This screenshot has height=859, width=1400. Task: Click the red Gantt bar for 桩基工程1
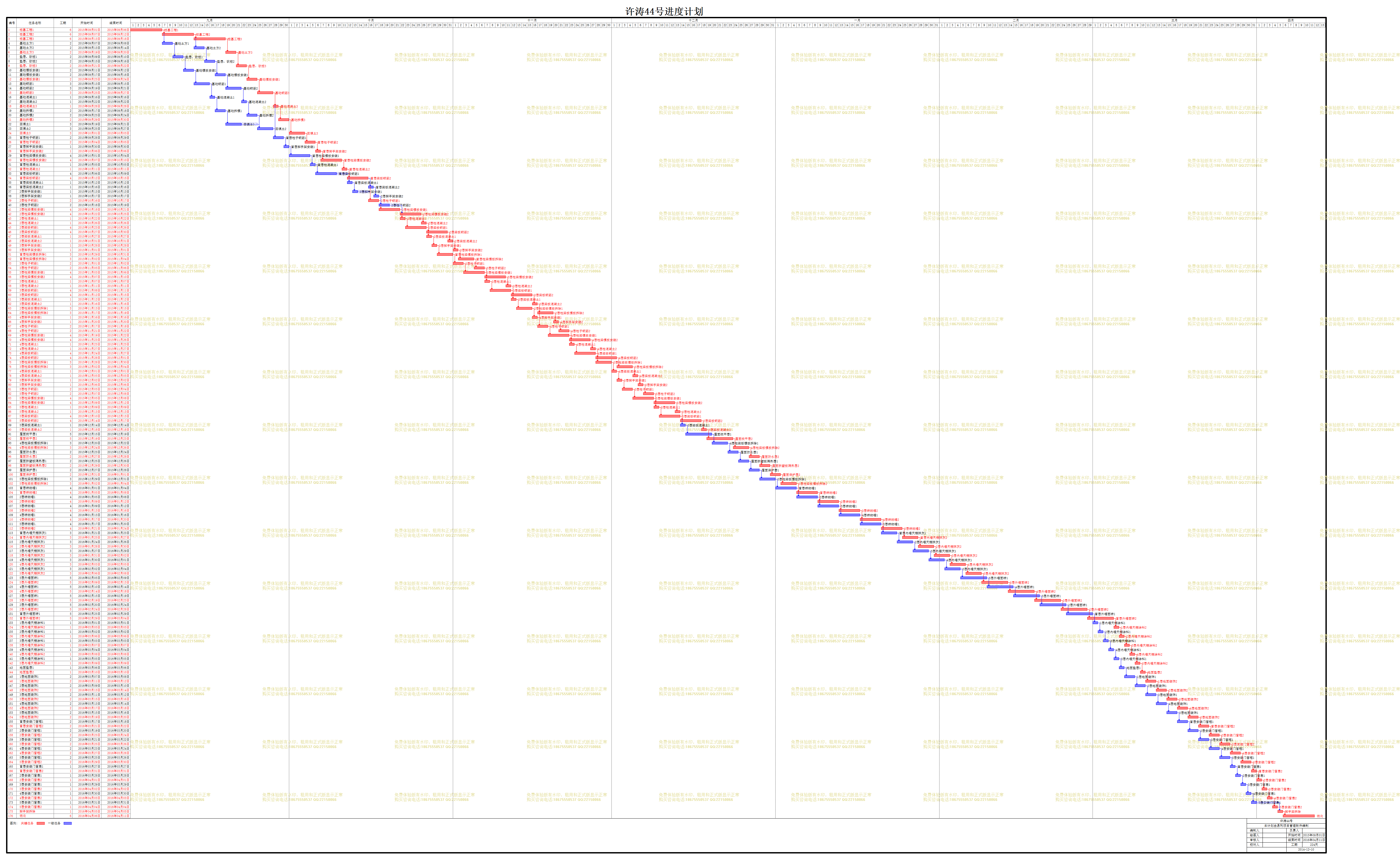click(x=146, y=30)
